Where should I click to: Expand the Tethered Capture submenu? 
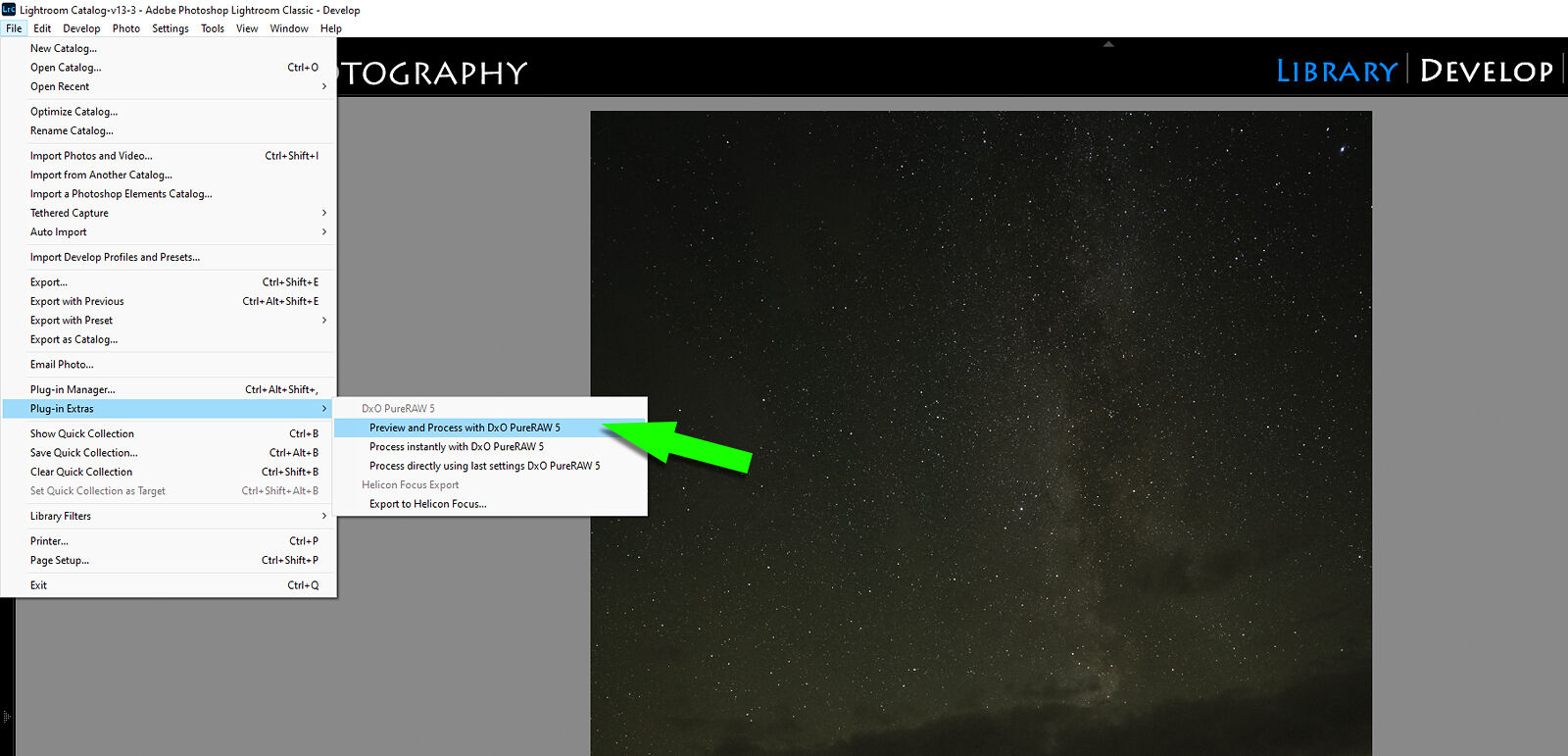pos(169,213)
